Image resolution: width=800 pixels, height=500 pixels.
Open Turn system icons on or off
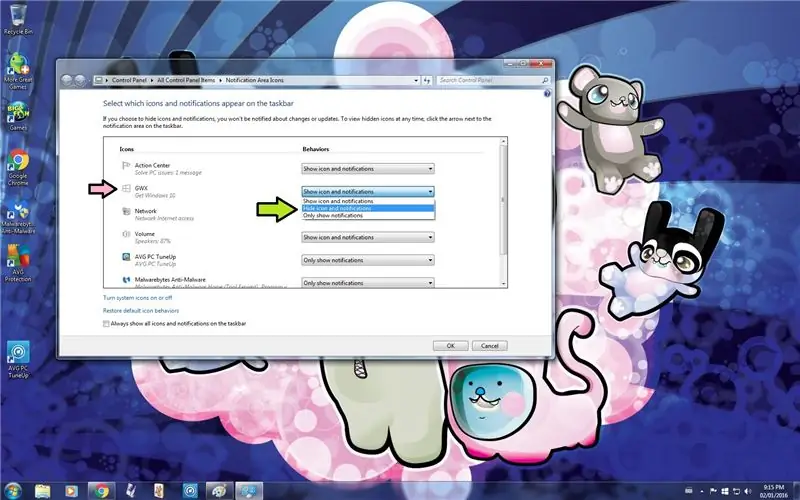point(138,297)
